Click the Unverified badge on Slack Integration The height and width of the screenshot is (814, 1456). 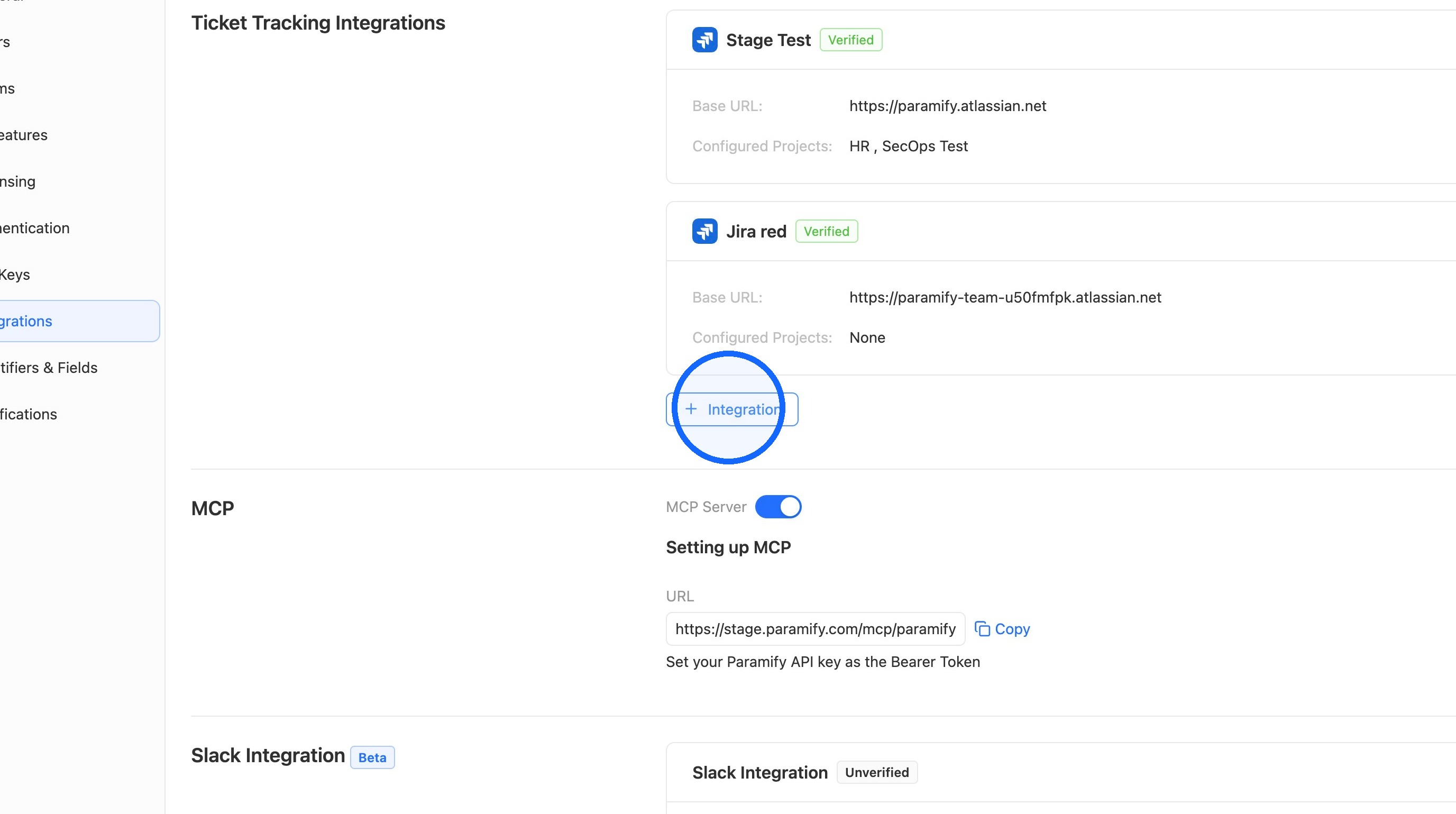click(x=877, y=772)
